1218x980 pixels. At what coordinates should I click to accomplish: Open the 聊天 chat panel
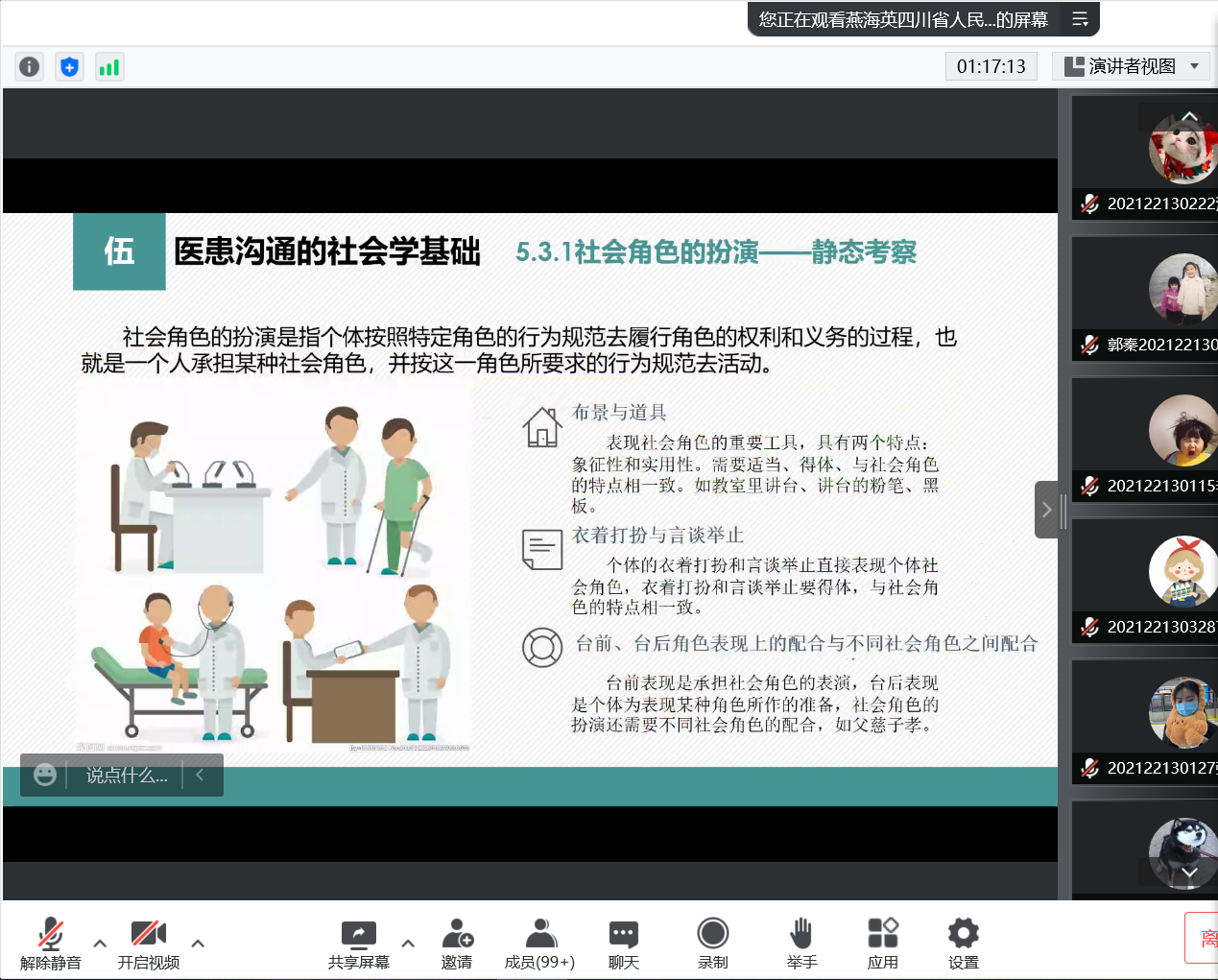click(x=623, y=942)
